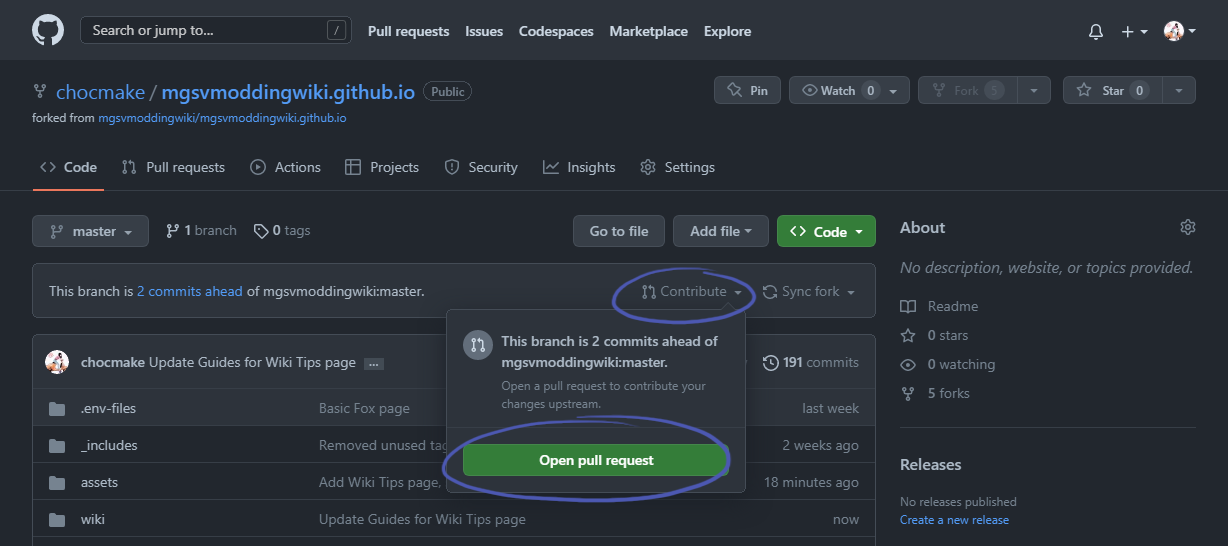Edit repository details gear icon in About
This screenshot has height=546, width=1228.
[x=1188, y=227]
